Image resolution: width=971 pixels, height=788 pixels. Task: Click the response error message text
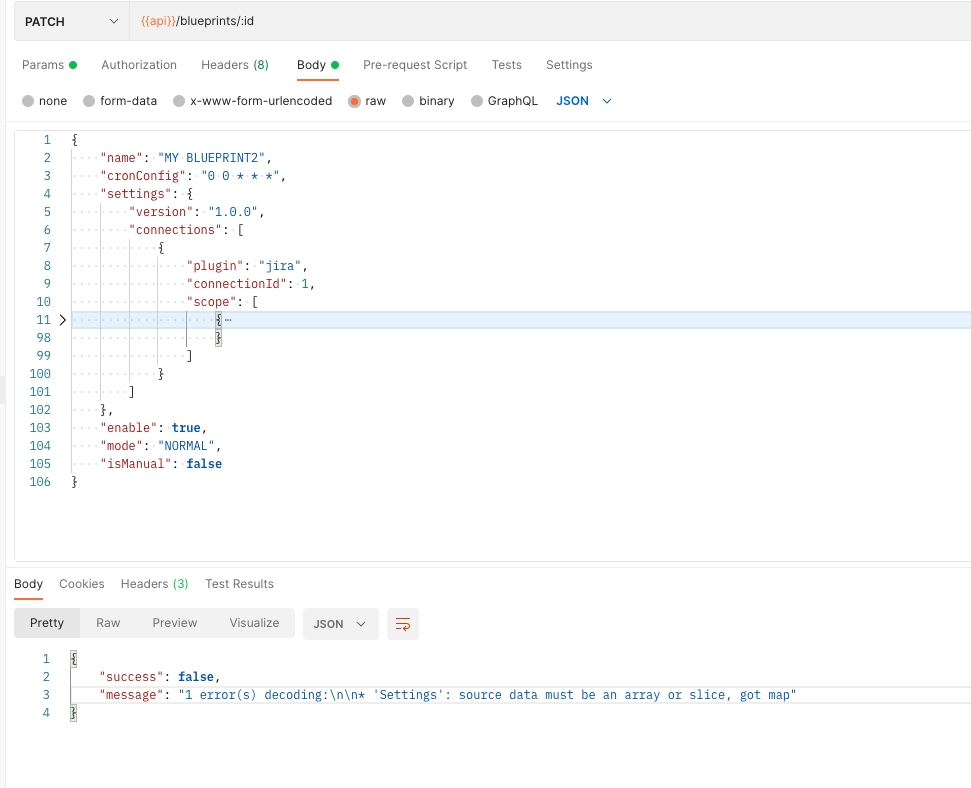tap(487, 695)
